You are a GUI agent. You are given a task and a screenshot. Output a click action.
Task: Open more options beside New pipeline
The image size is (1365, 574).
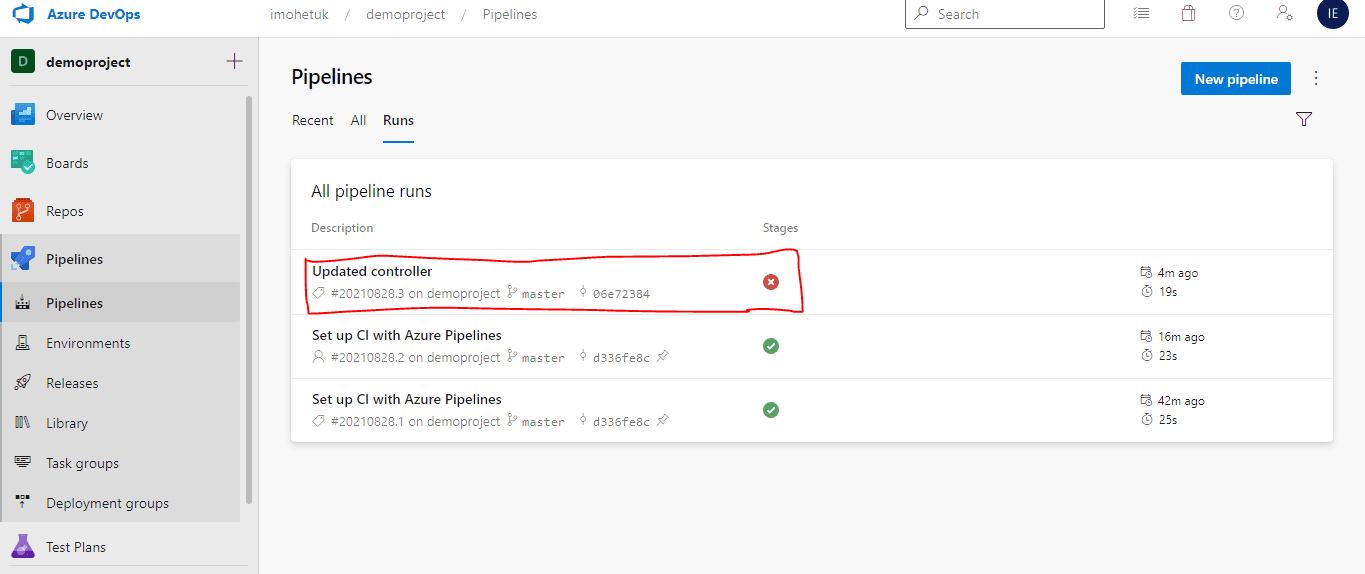1316,78
